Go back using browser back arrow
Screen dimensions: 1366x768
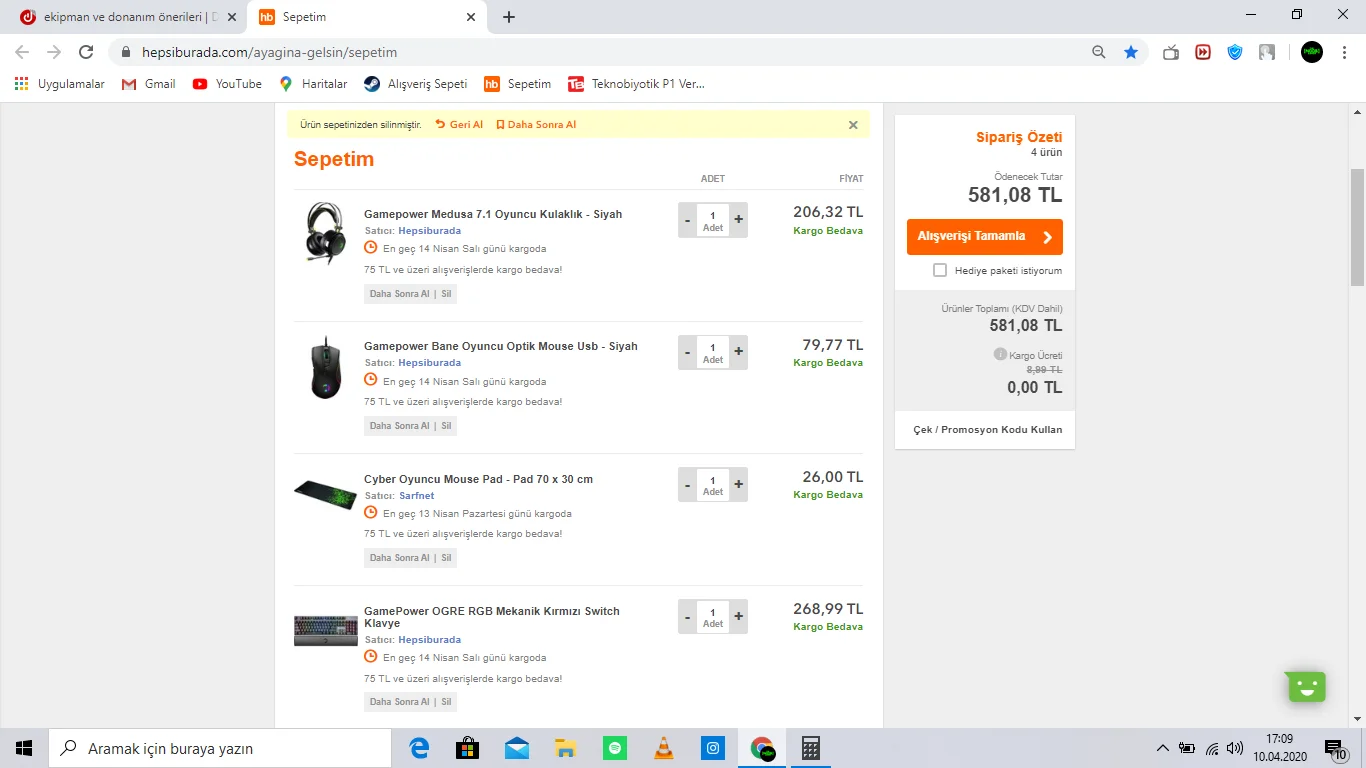(22, 52)
